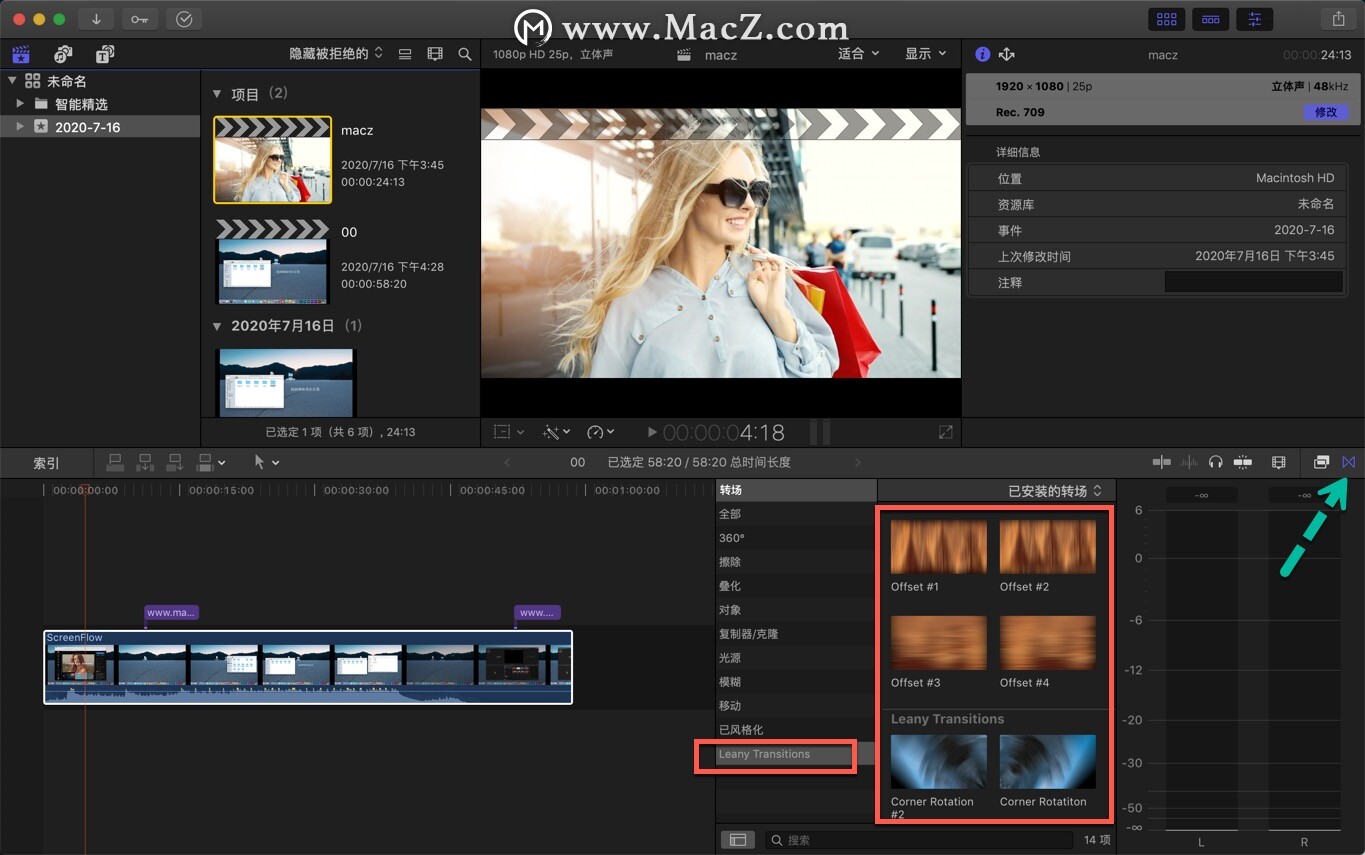This screenshot has width=1365, height=855.
Task: Go back in timeline history
Action: point(507,462)
